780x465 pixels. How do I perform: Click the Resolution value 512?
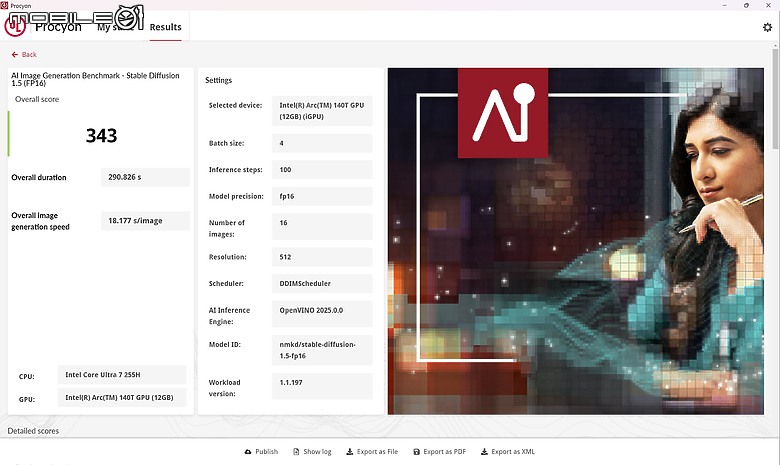322,257
